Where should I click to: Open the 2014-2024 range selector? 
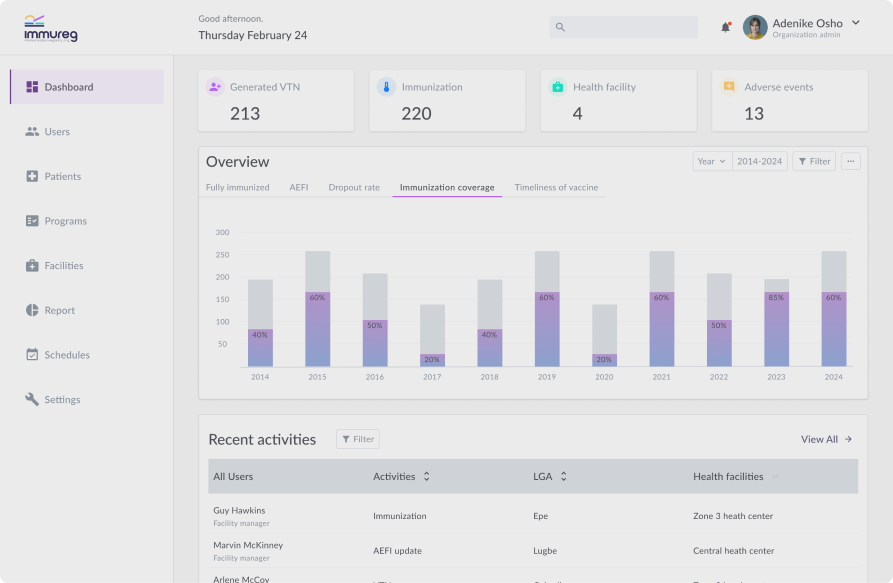click(760, 161)
